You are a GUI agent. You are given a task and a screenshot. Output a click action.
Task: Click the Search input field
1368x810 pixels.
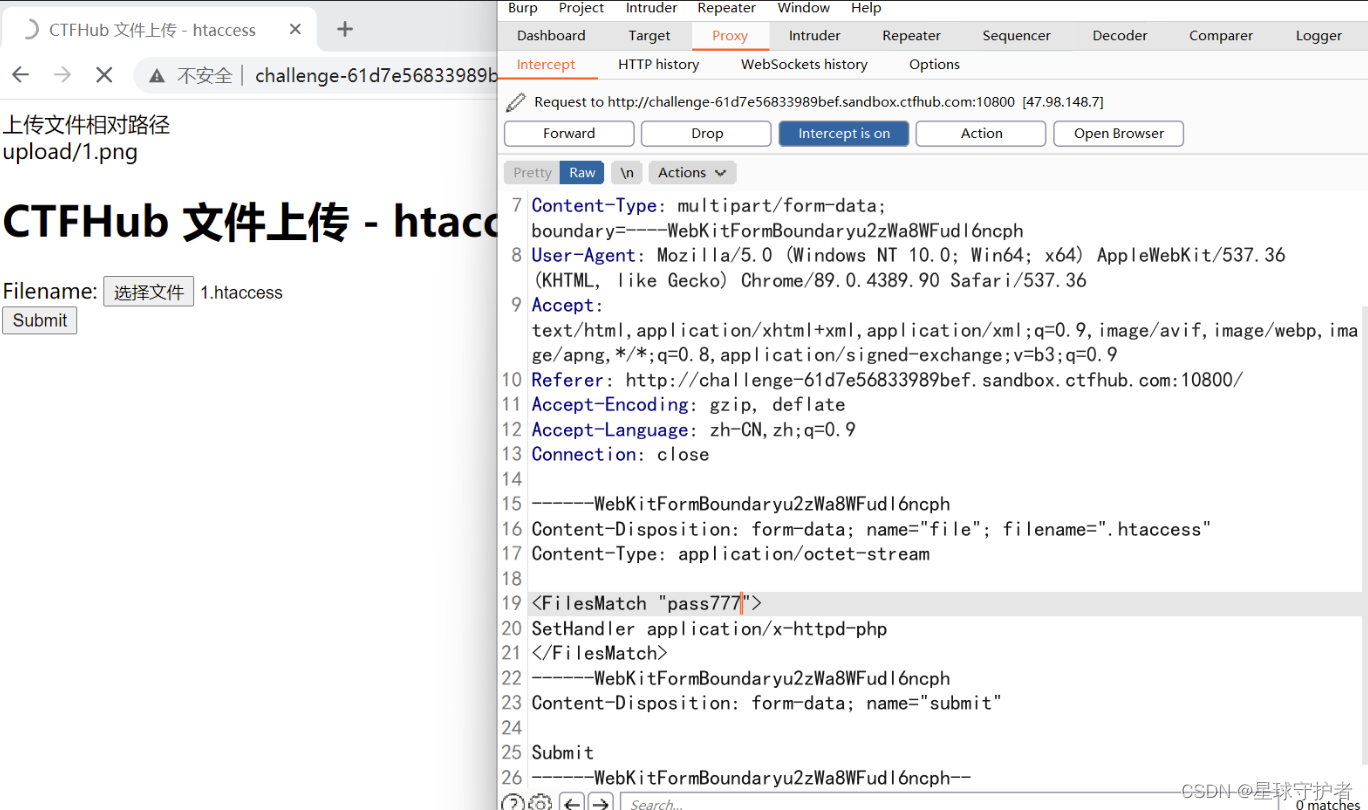pos(950,803)
